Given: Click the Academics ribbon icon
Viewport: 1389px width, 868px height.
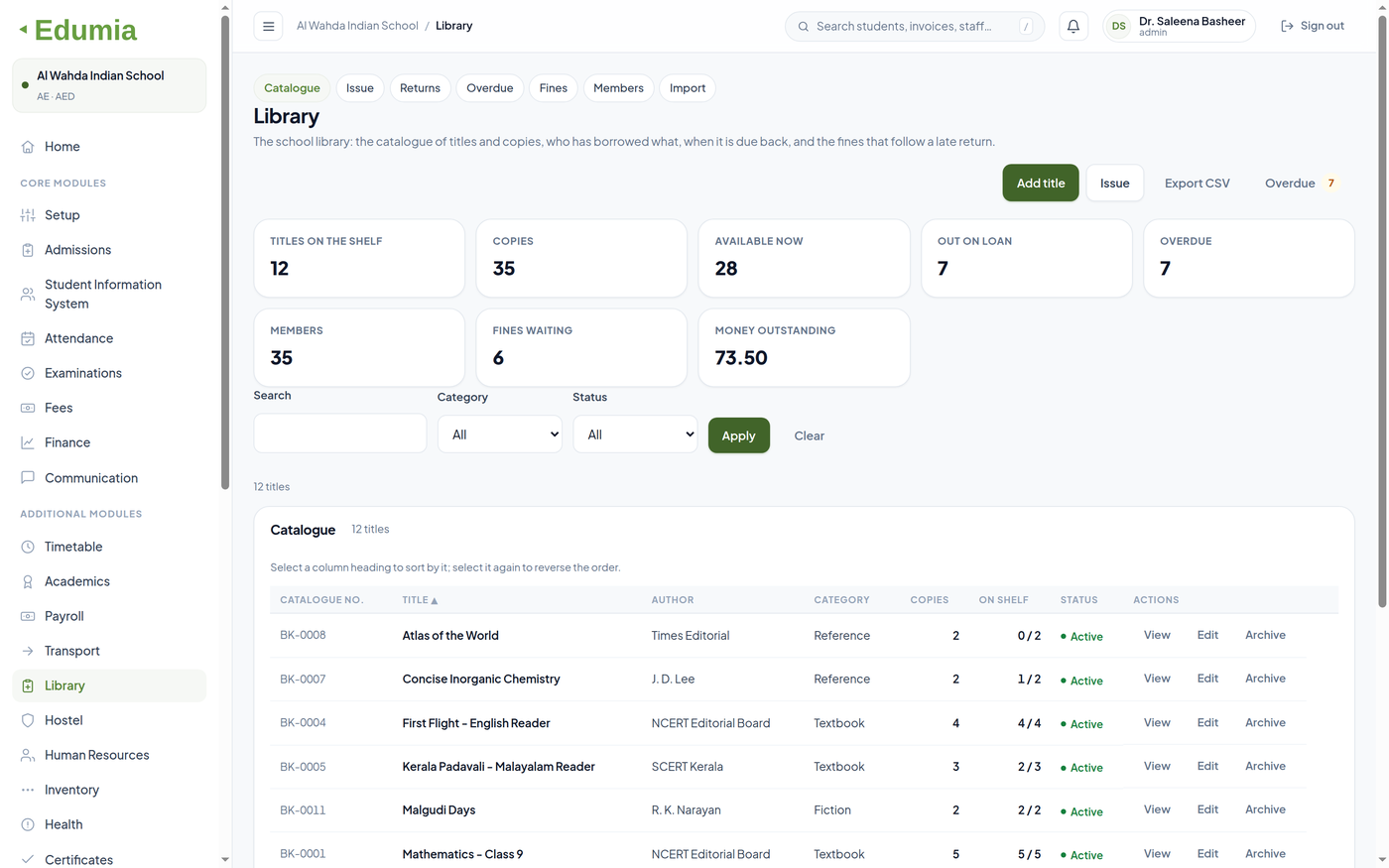Looking at the screenshot, I should (x=28, y=581).
